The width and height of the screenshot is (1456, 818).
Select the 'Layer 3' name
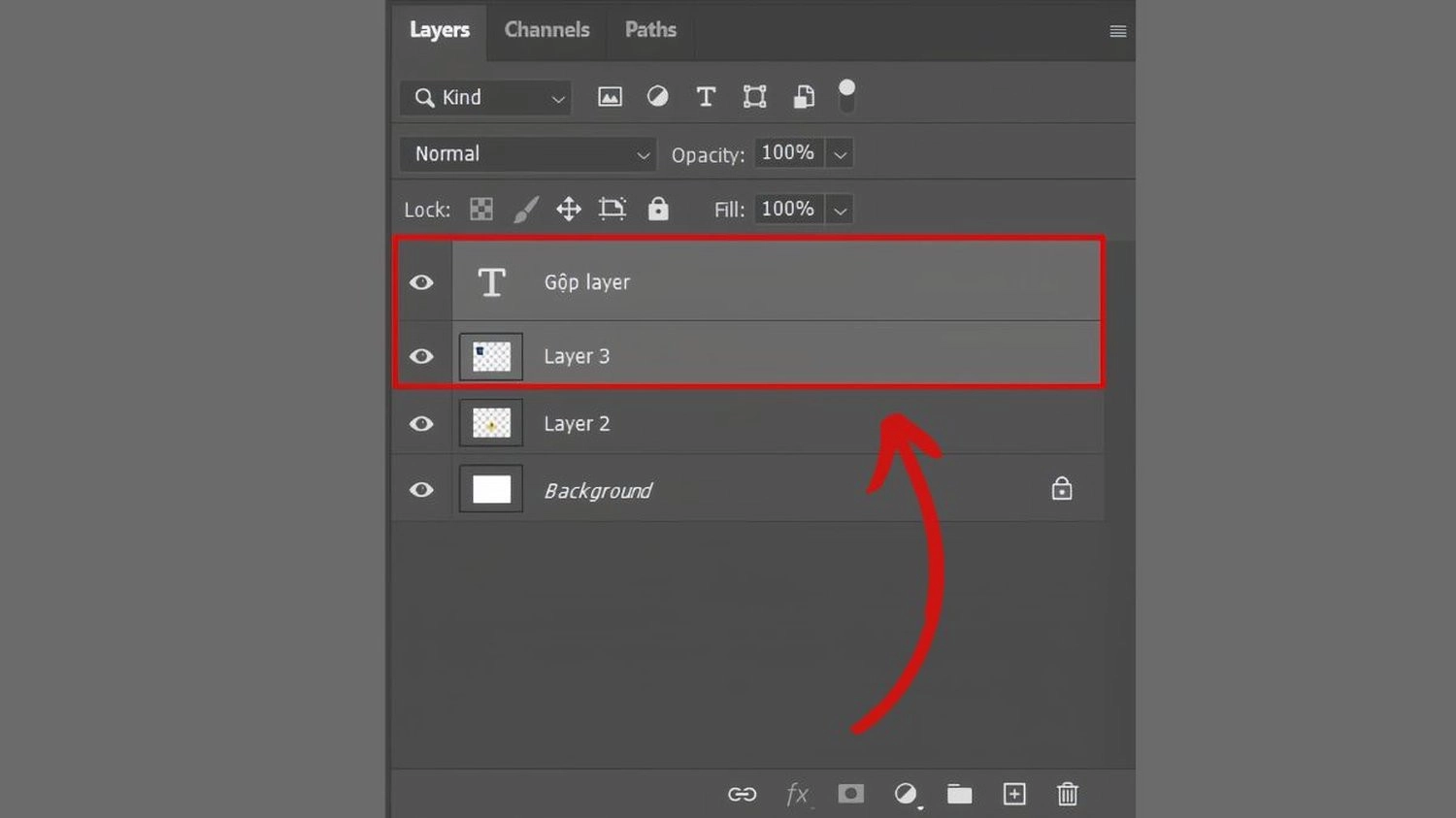(577, 356)
